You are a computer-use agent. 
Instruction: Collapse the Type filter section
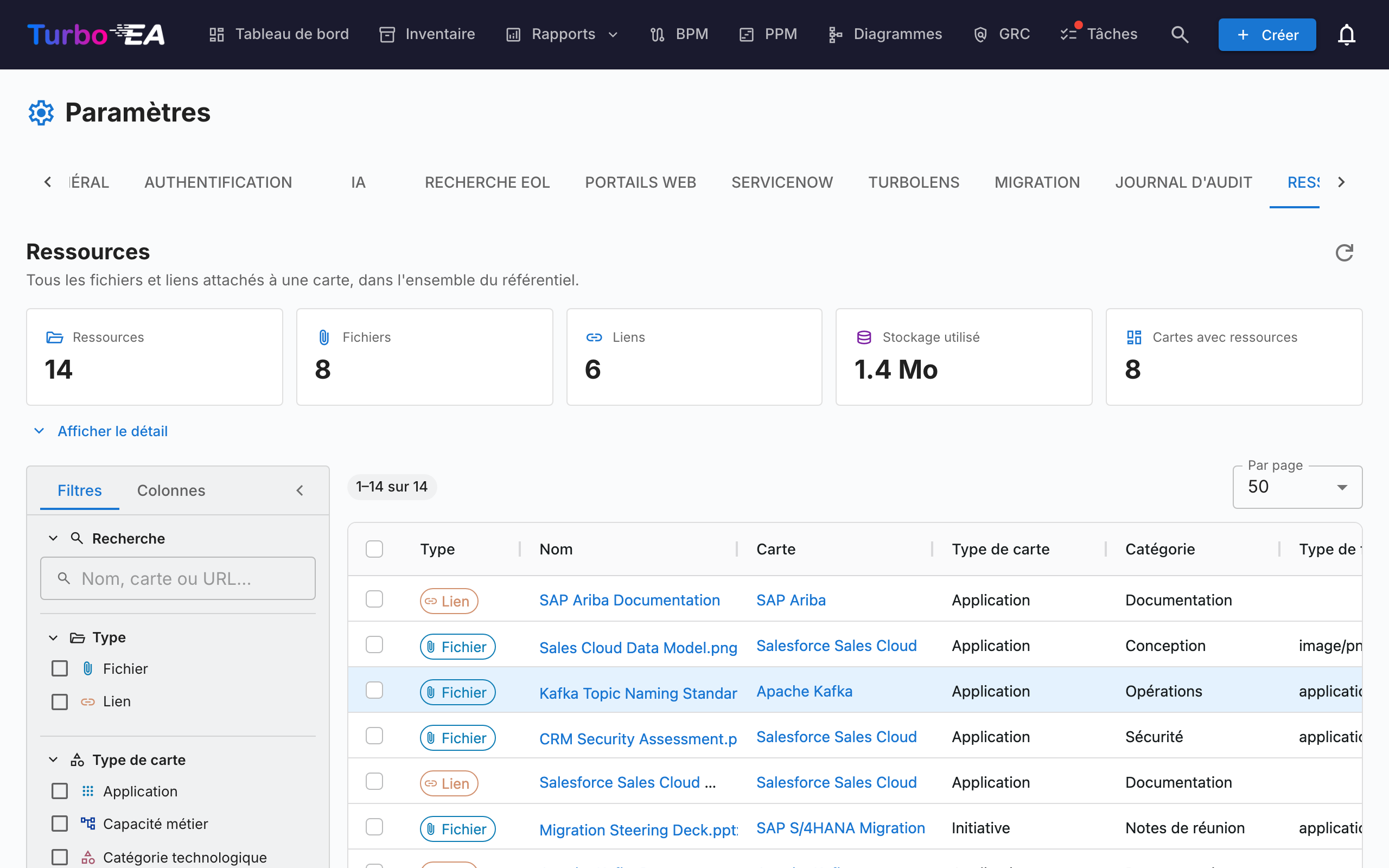click(53, 638)
